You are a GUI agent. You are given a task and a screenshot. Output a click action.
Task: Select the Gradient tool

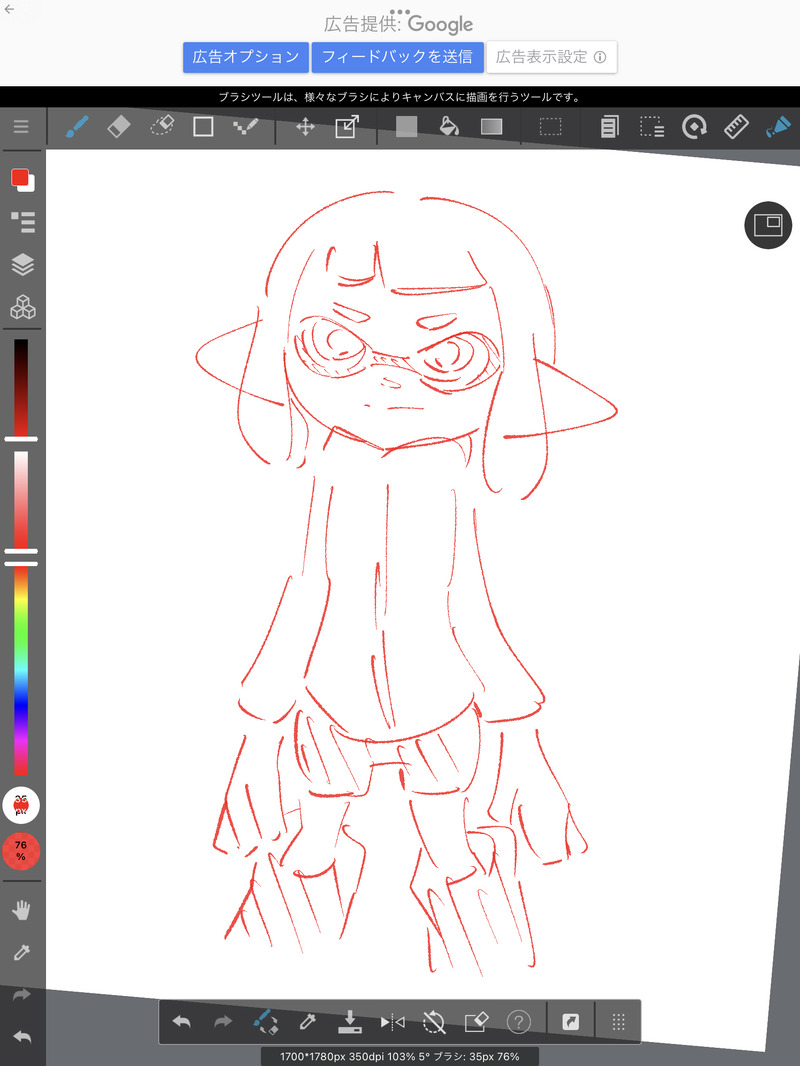(491, 126)
